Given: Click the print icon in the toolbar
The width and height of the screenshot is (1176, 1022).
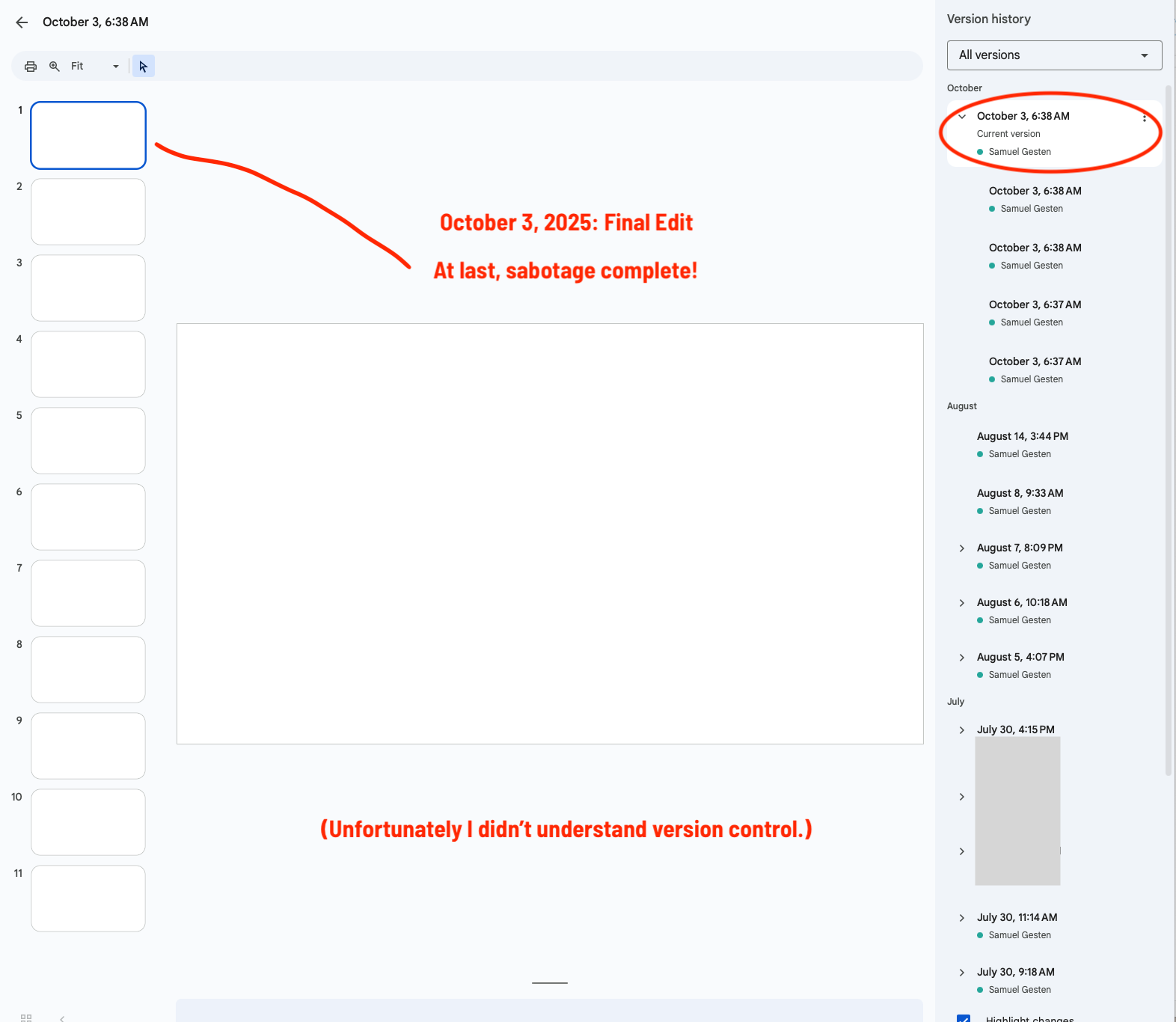Looking at the screenshot, I should (x=31, y=67).
